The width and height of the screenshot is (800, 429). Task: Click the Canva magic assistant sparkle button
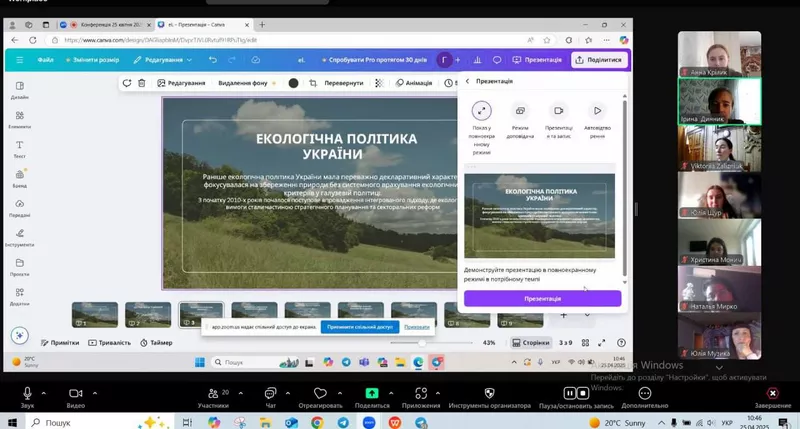19,335
